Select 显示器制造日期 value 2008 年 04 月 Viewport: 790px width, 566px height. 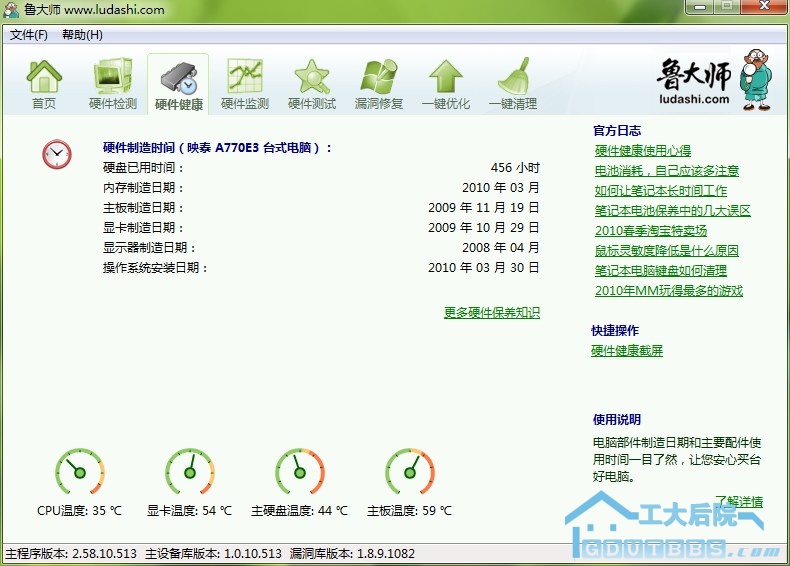click(x=501, y=247)
